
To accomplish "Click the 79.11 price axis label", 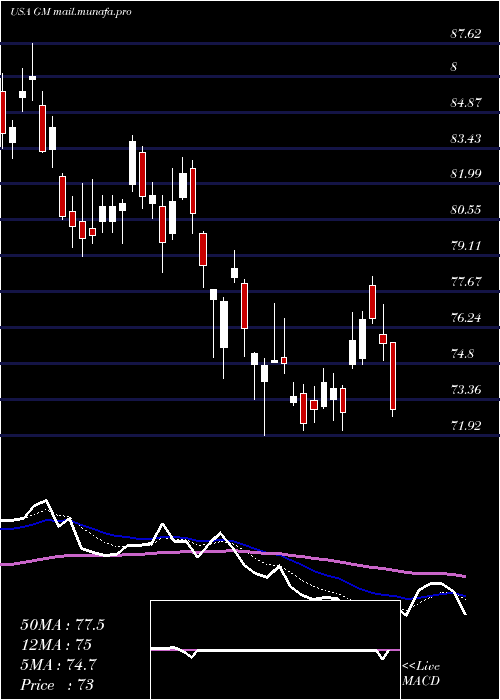I will (466, 246).
